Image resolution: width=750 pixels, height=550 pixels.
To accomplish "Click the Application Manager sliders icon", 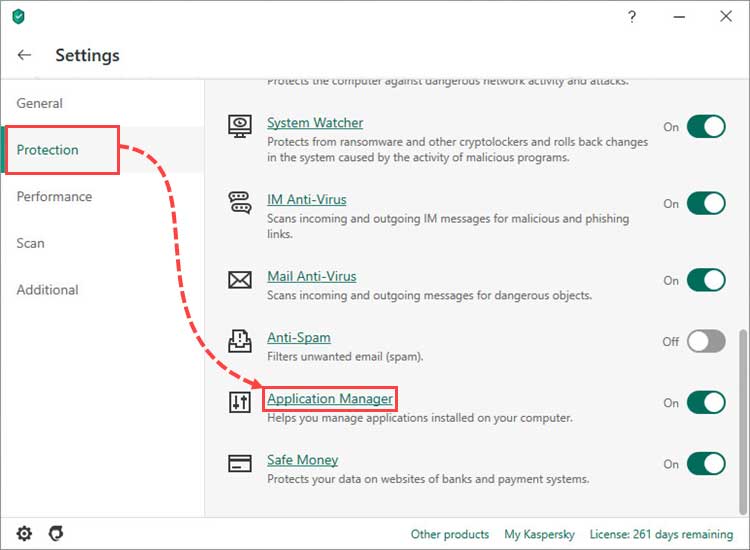I will coord(240,402).
